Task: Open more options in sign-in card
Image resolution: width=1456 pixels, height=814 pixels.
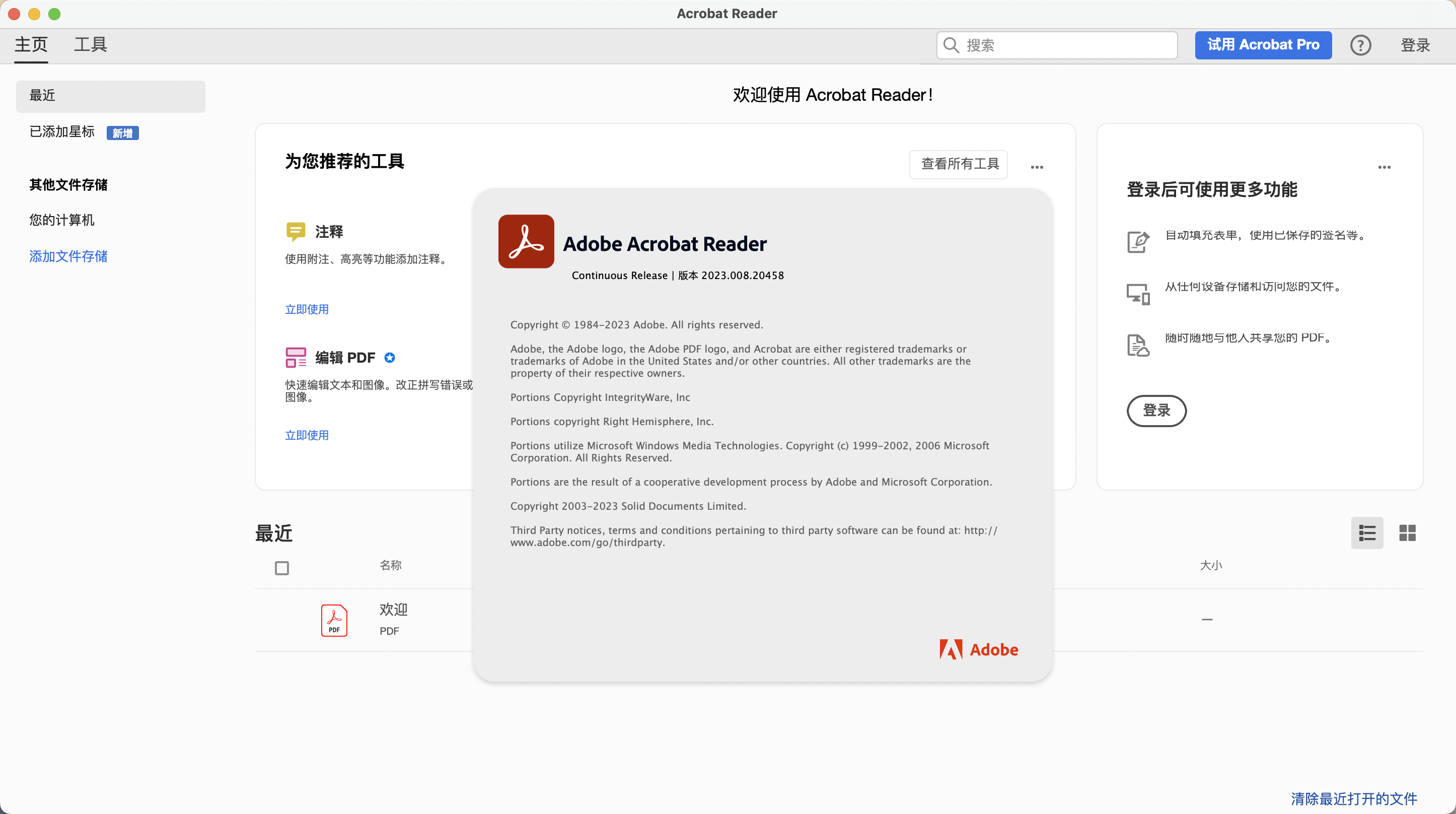Action: coord(1384,167)
